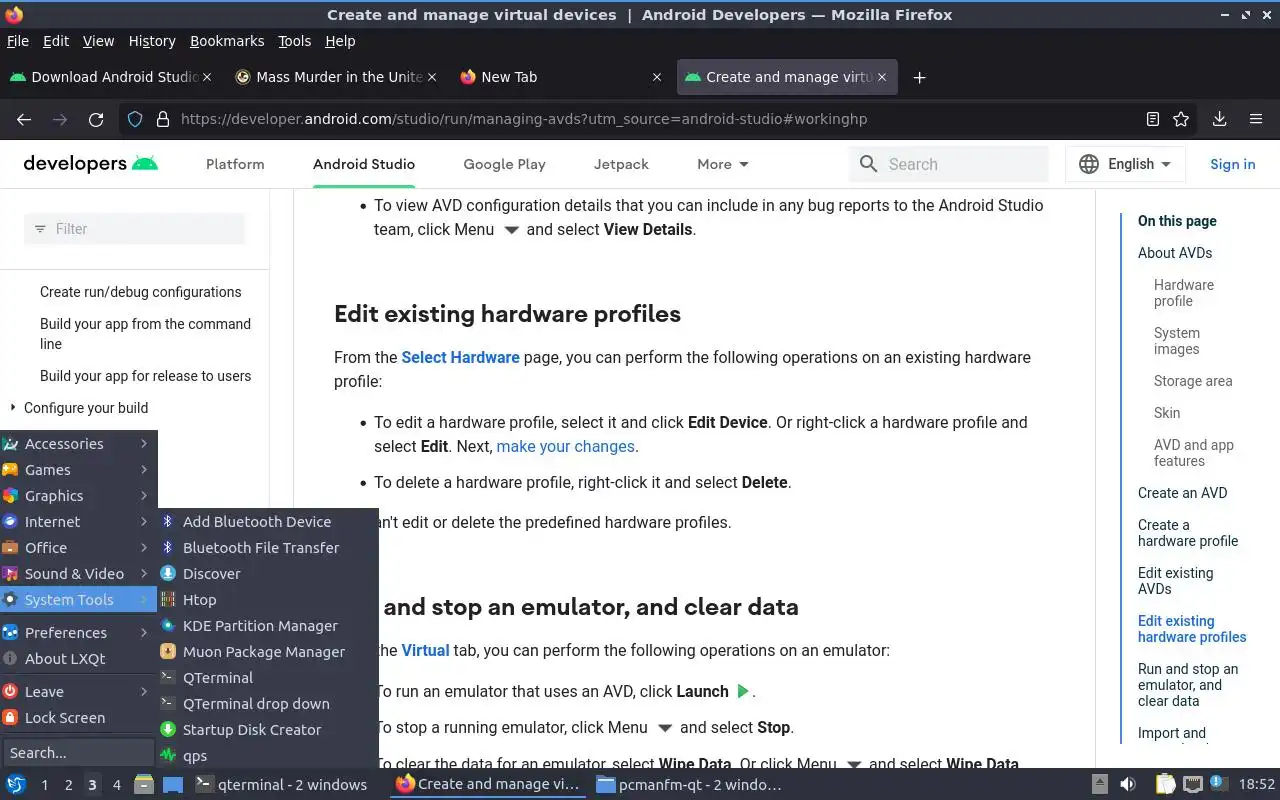This screenshot has width=1280, height=800.
Task: Click the globe language icon
Action: pos(1089,164)
